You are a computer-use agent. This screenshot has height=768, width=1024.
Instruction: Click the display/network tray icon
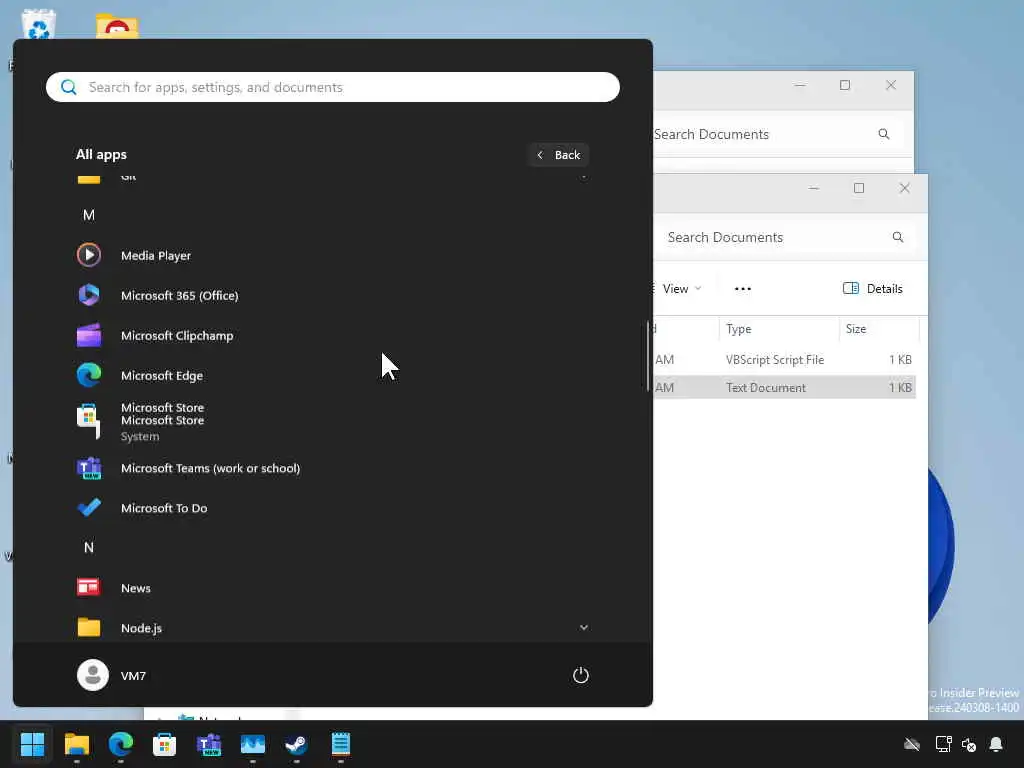[x=943, y=744]
